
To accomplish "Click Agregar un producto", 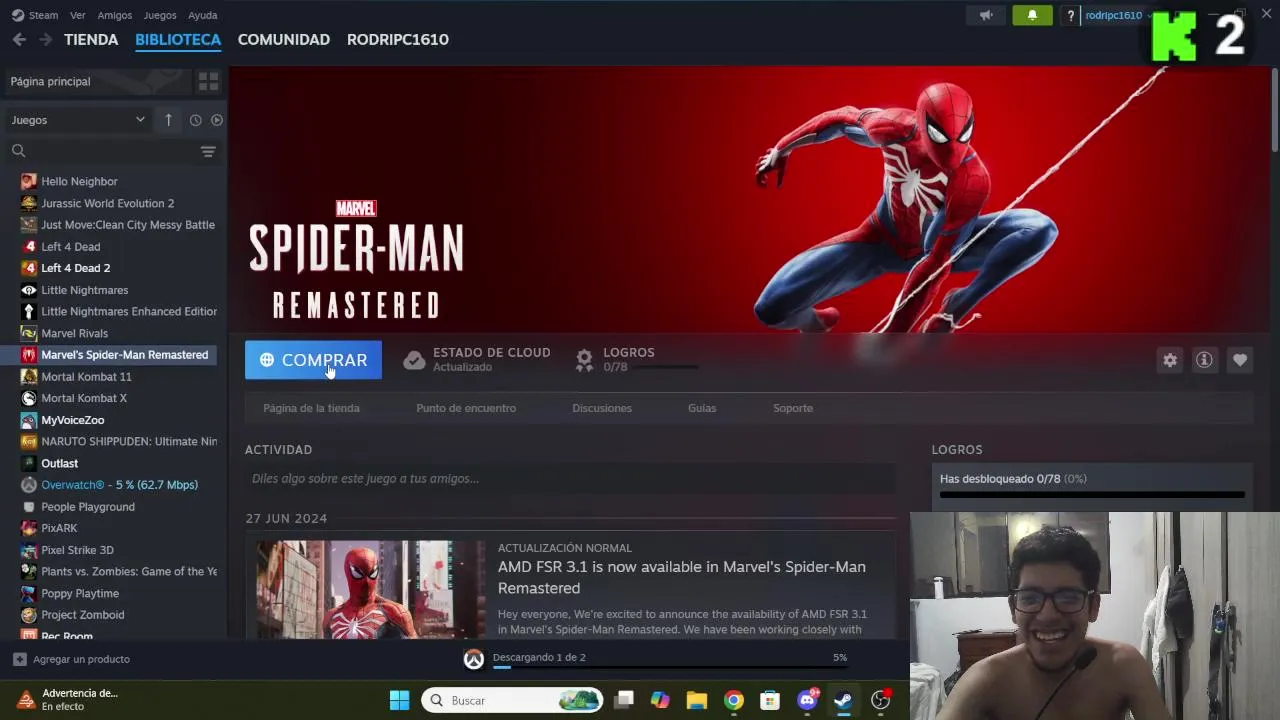I will [x=71, y=659].
